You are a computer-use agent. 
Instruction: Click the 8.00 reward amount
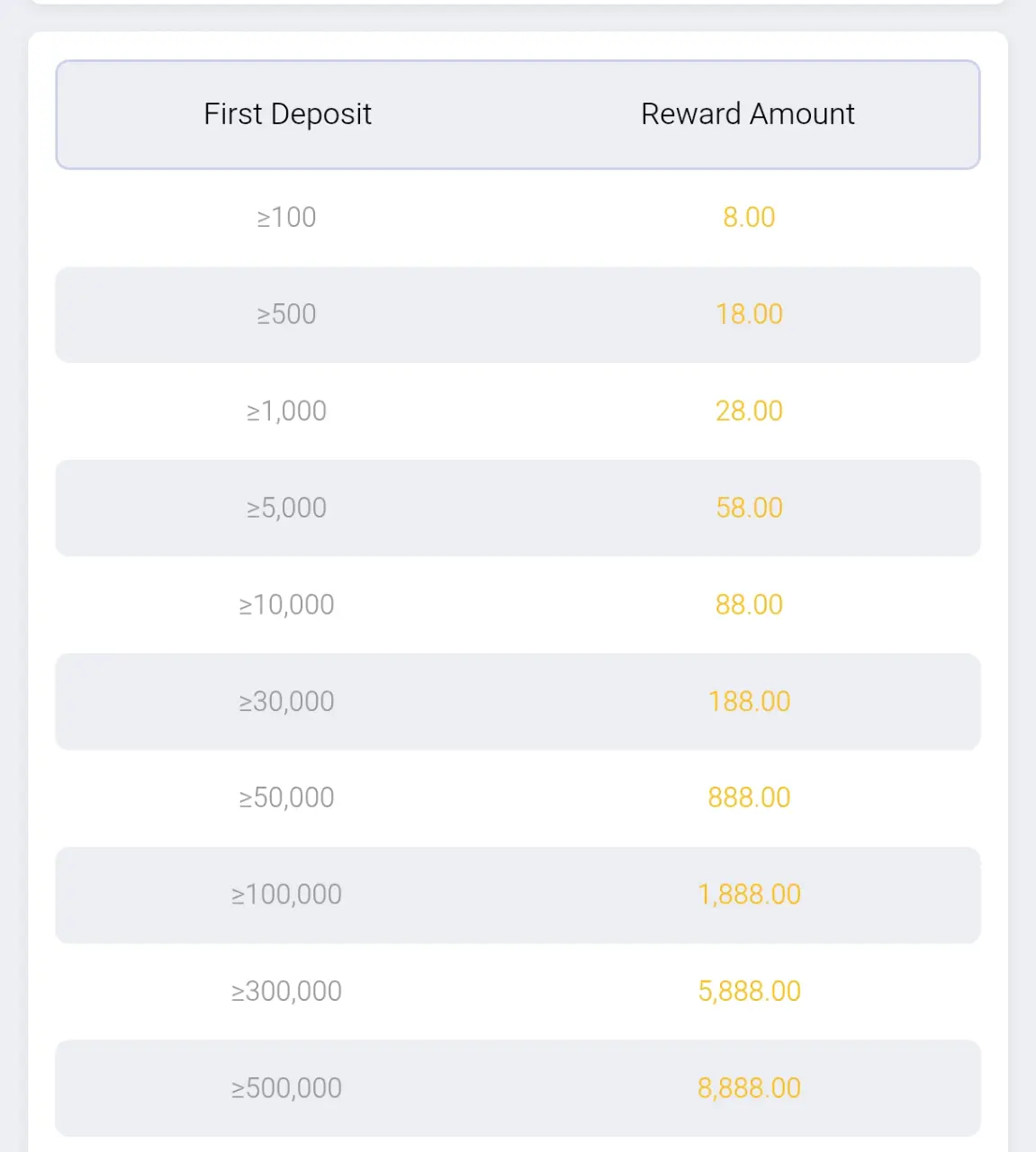point(749,217)
